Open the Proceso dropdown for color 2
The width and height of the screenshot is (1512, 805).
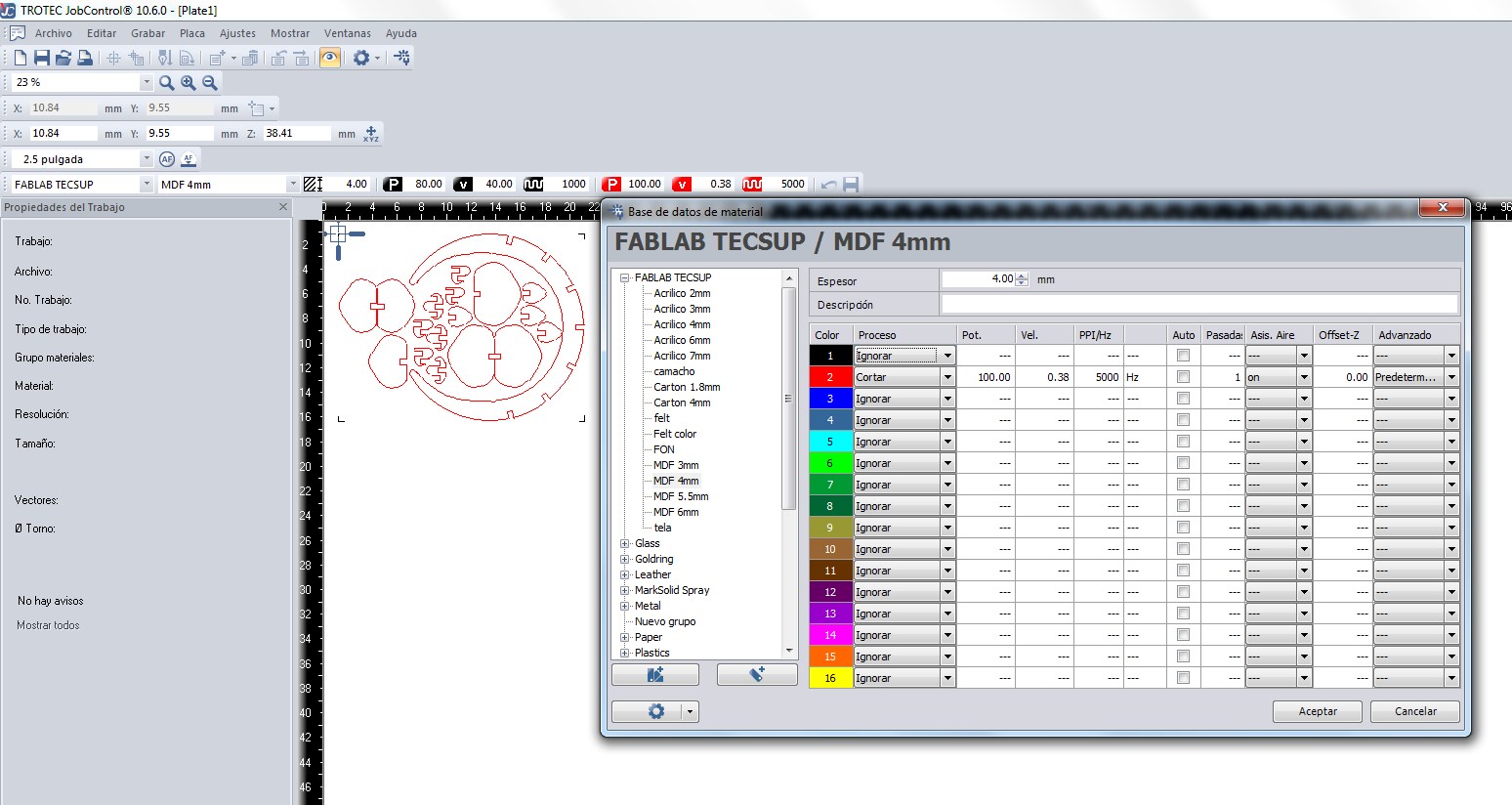946,377
